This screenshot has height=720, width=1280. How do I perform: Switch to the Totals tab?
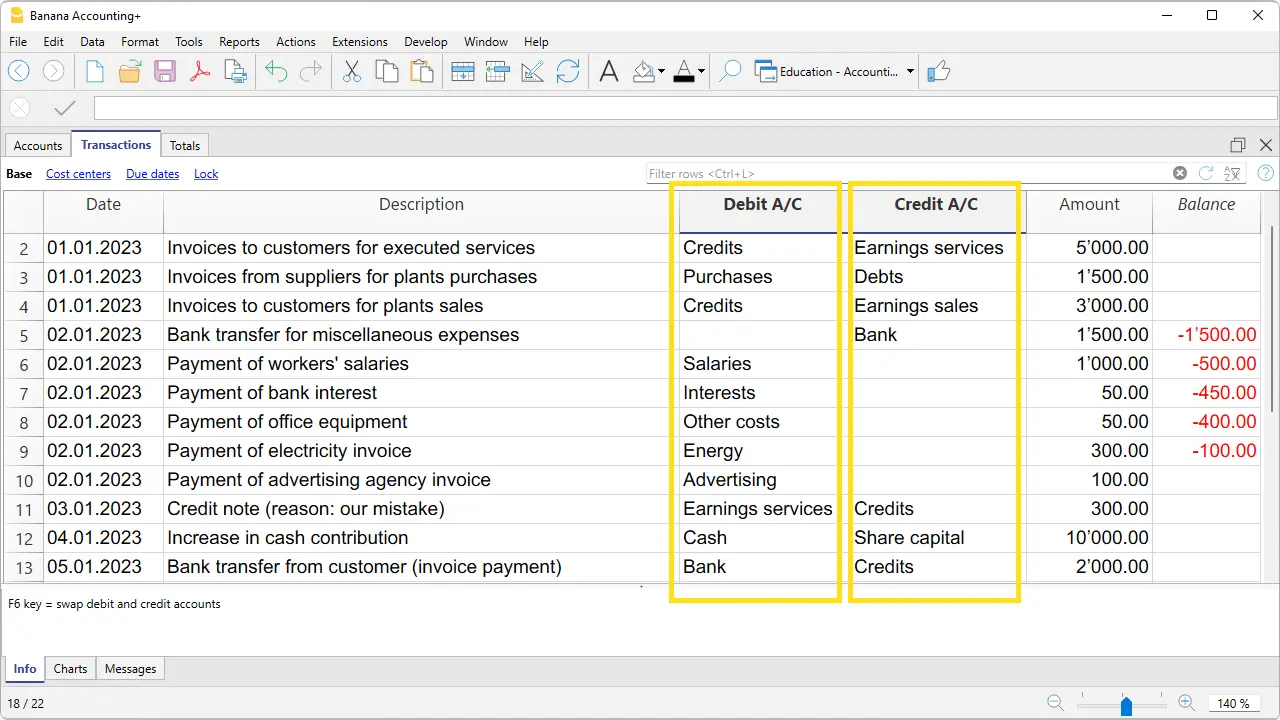pyautogui.click(x=184, y=146)
